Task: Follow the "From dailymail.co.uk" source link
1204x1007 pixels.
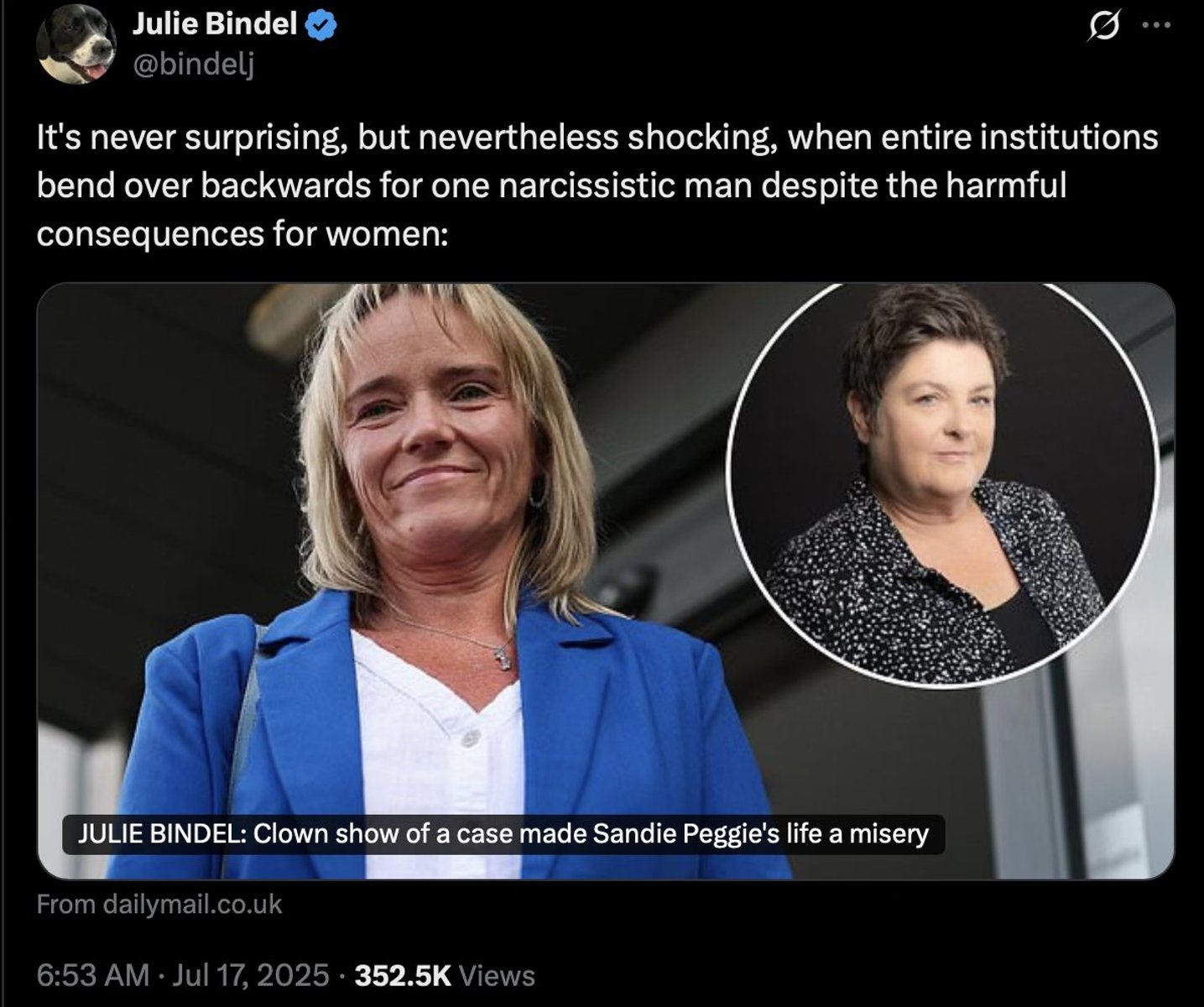Action: [x=159, y=905]
